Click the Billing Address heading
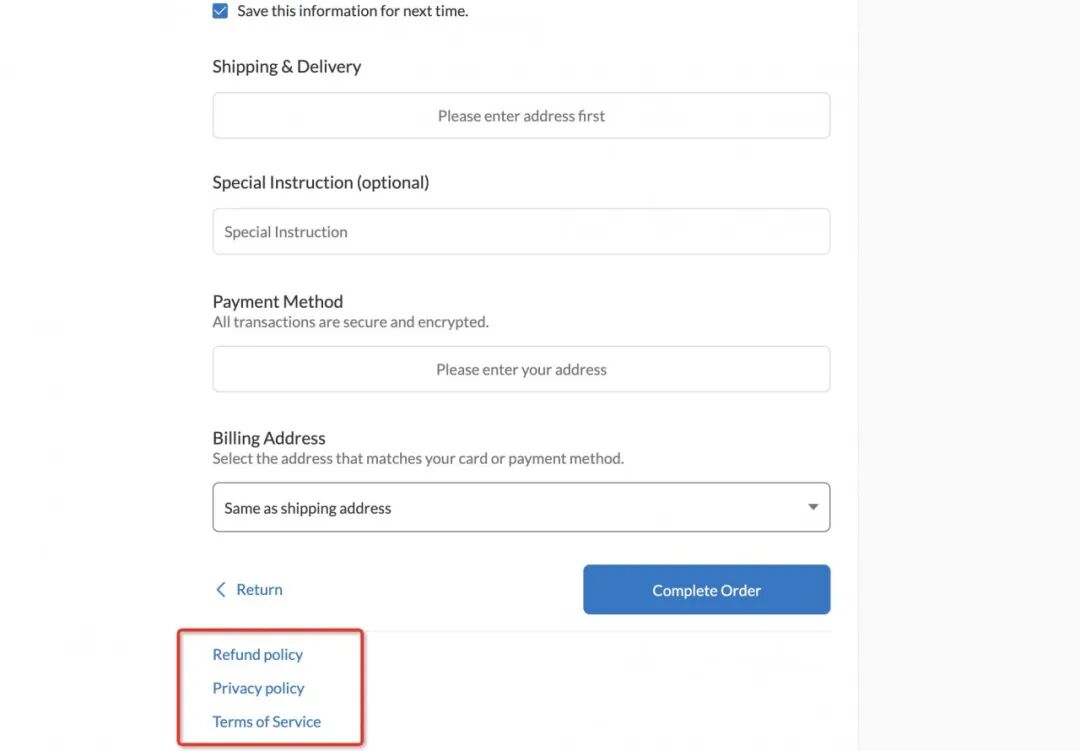 pyautogui.click(x=269, y=438)
